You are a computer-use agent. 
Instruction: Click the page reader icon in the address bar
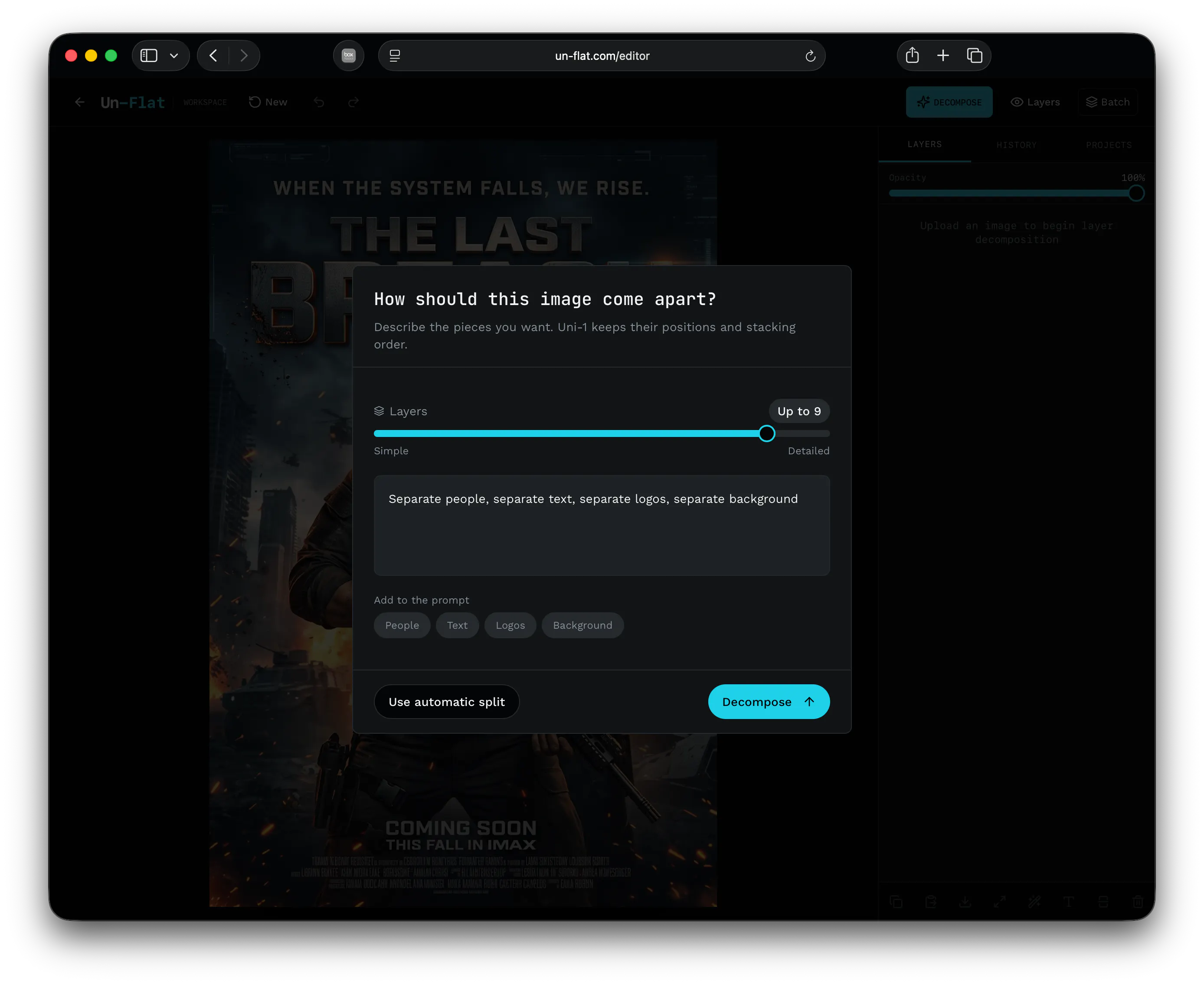coord(395,56)
